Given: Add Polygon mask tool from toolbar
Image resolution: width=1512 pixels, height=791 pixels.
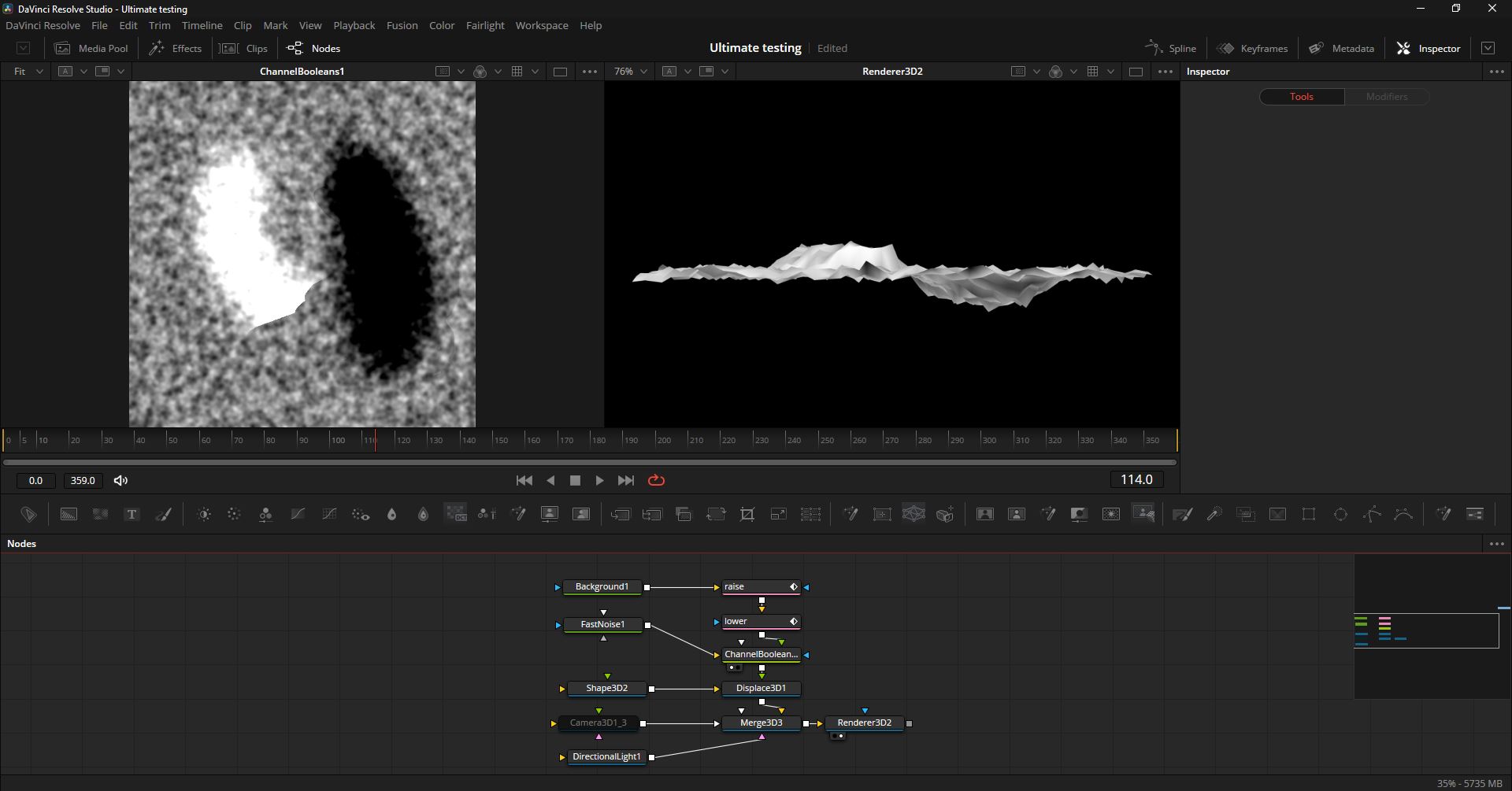Looking at the screenshot, I should click(x=1372, y=514).
